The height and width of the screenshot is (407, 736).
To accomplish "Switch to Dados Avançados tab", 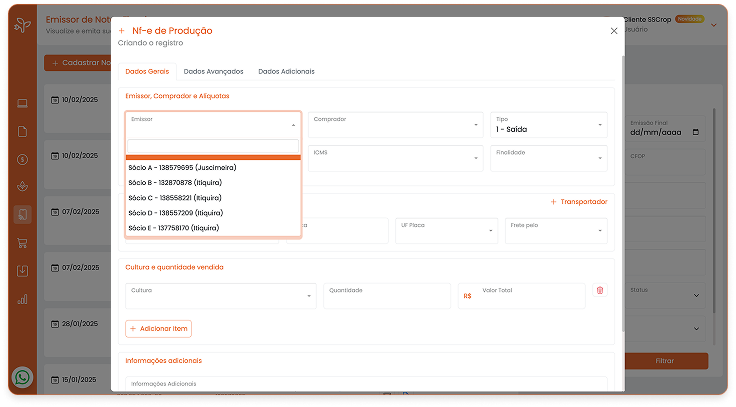I will click(x=213, y=72).
